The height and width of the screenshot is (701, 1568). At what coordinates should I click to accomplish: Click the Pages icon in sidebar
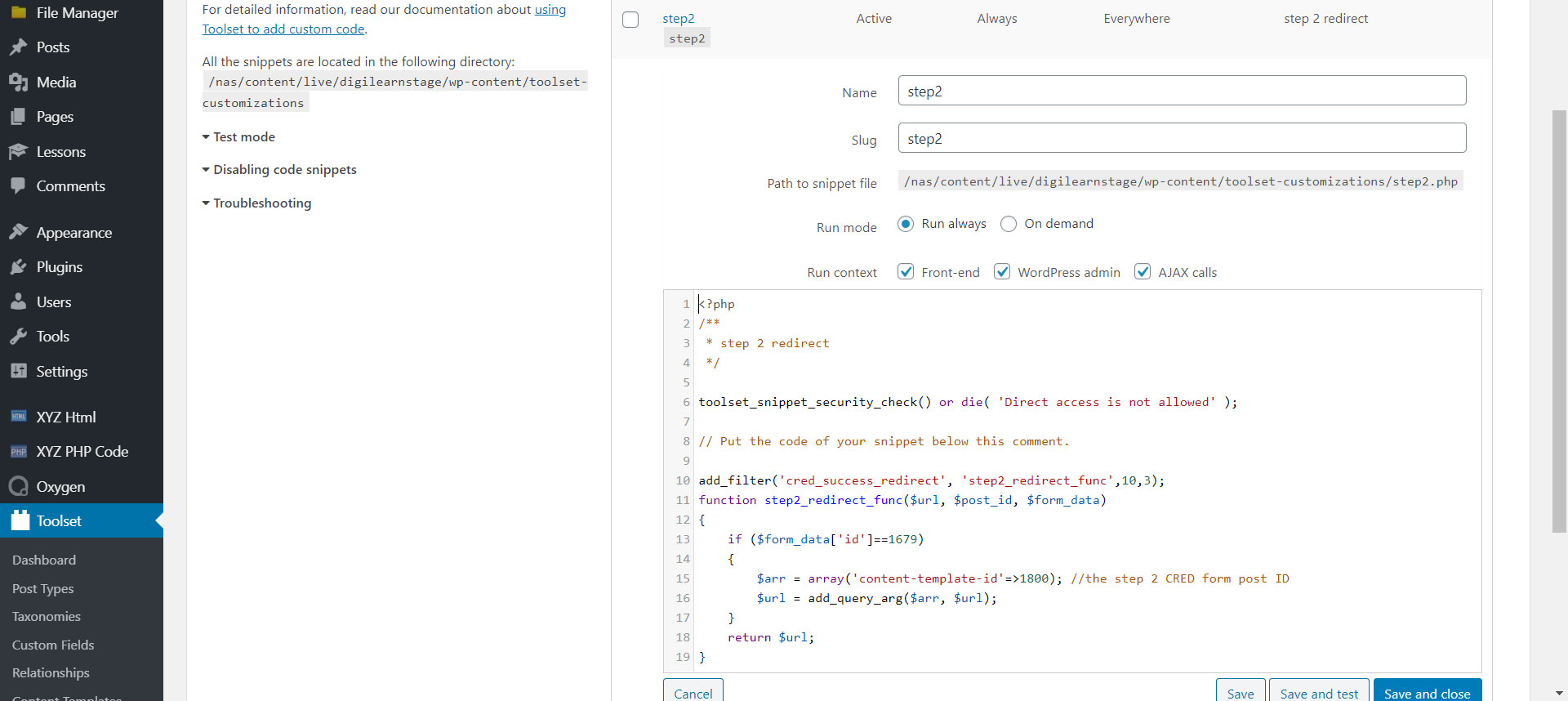tap(19, 117)
